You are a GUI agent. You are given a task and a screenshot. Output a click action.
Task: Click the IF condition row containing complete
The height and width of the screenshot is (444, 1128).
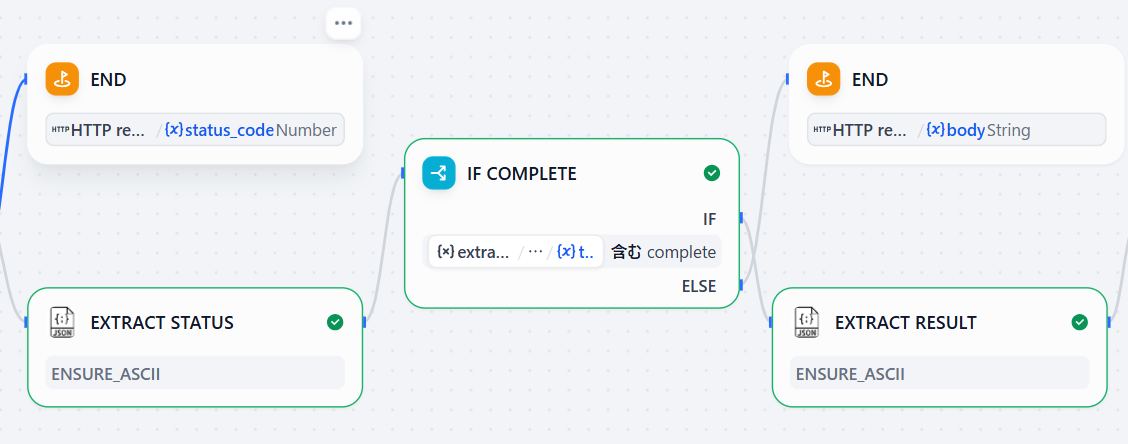(573, 252)
